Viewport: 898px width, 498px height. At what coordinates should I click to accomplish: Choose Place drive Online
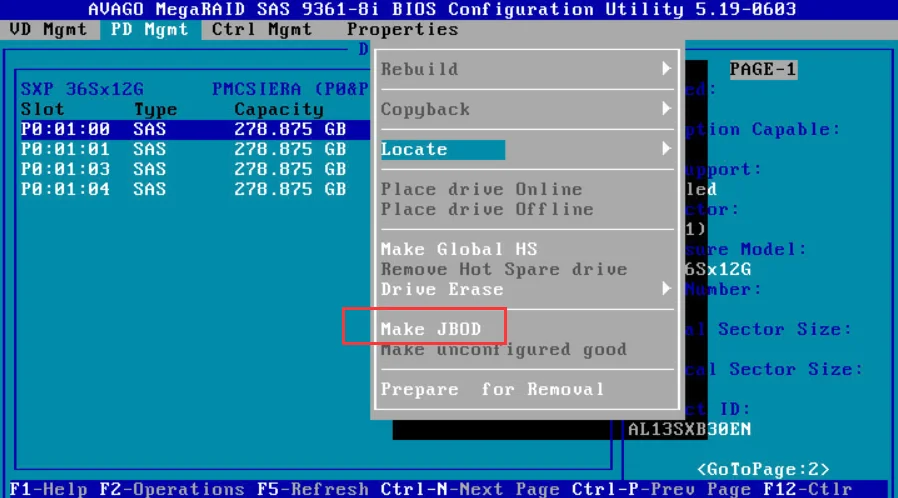(x=482, y=189)
